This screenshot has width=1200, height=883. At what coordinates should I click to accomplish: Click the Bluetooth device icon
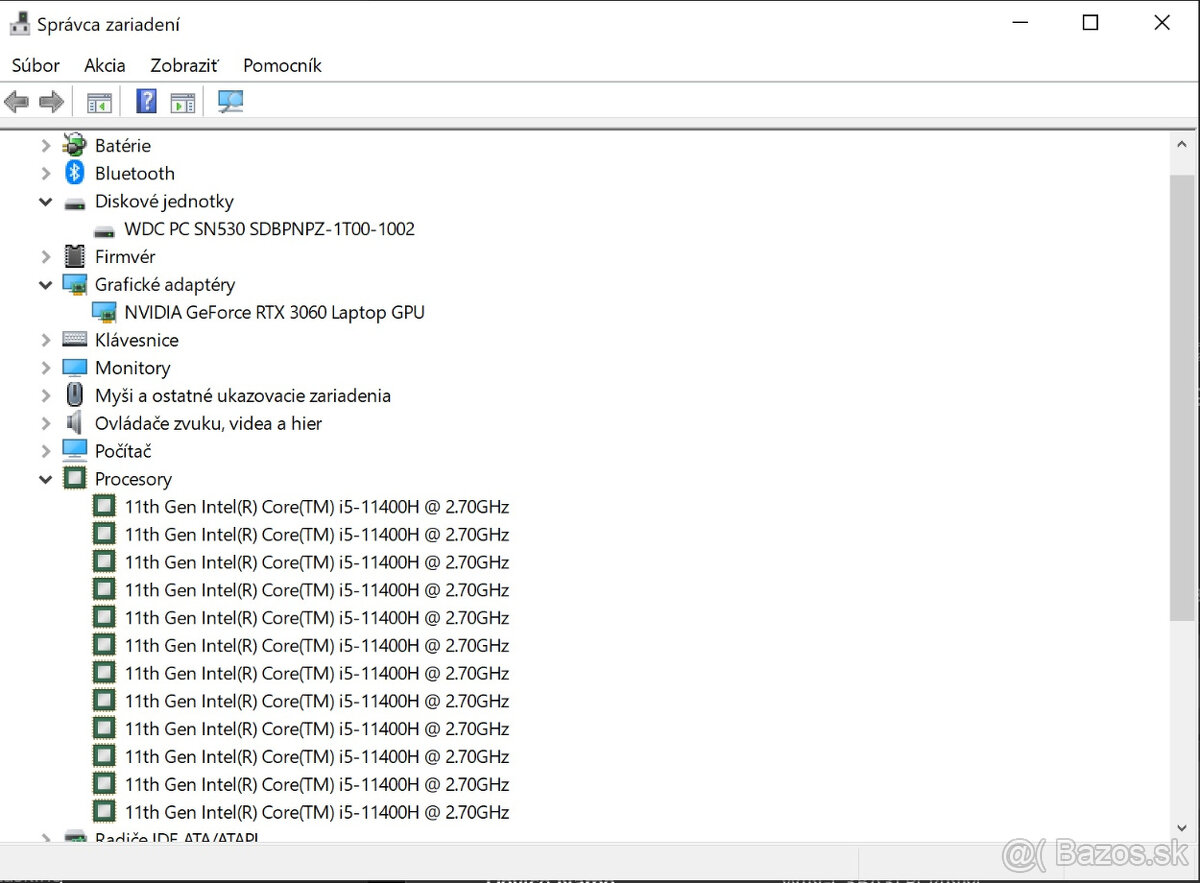coord(74,172)
